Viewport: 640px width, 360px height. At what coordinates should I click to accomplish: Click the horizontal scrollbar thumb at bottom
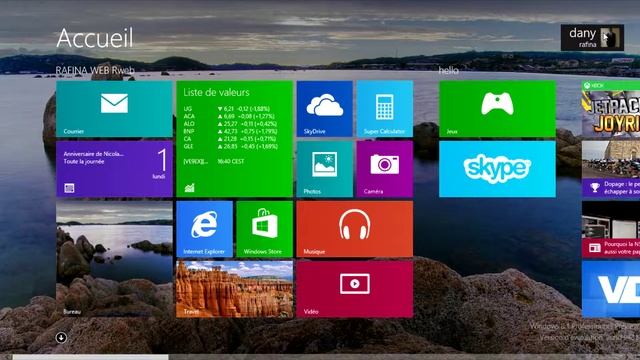90,357
